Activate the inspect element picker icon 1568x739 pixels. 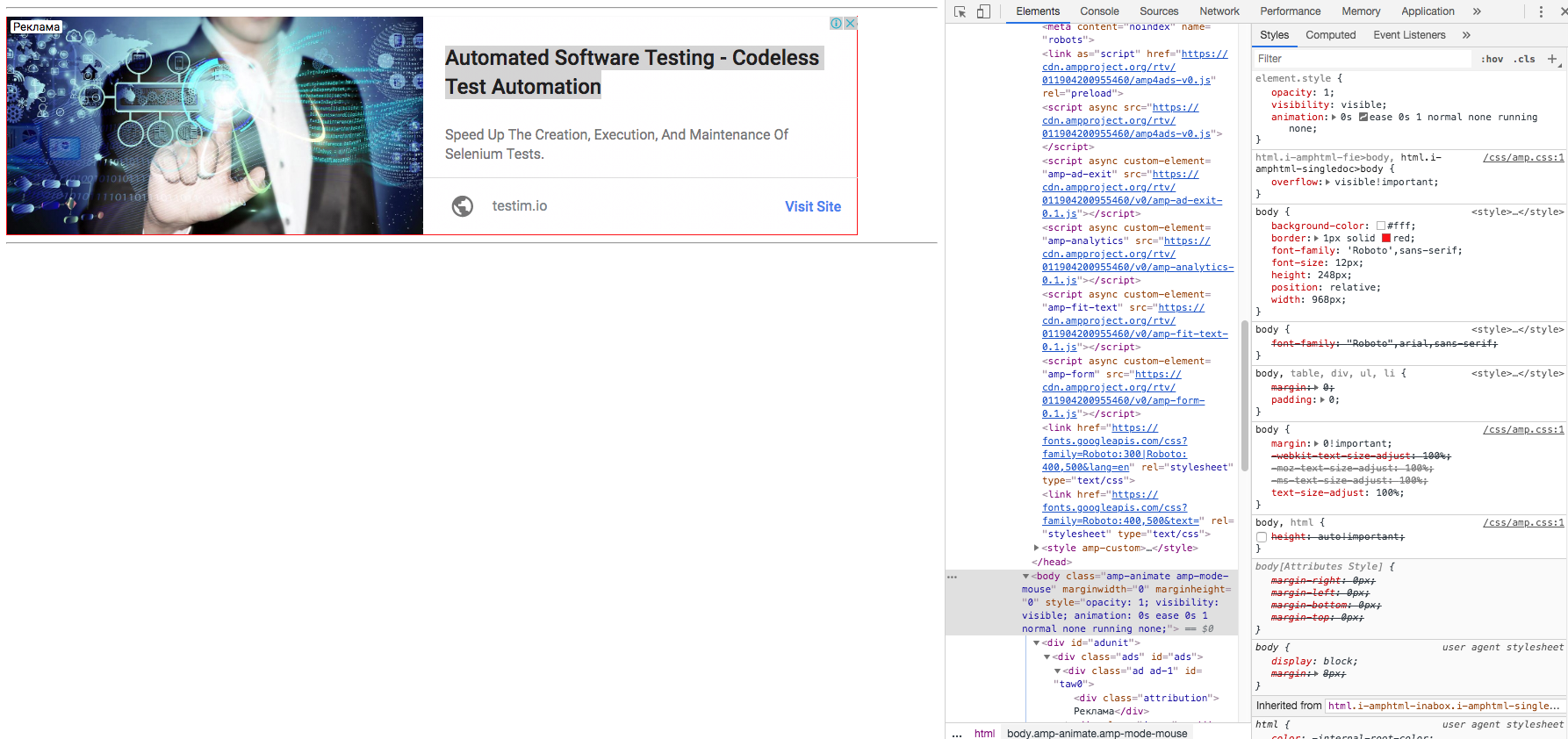click(x=960, y=11)
